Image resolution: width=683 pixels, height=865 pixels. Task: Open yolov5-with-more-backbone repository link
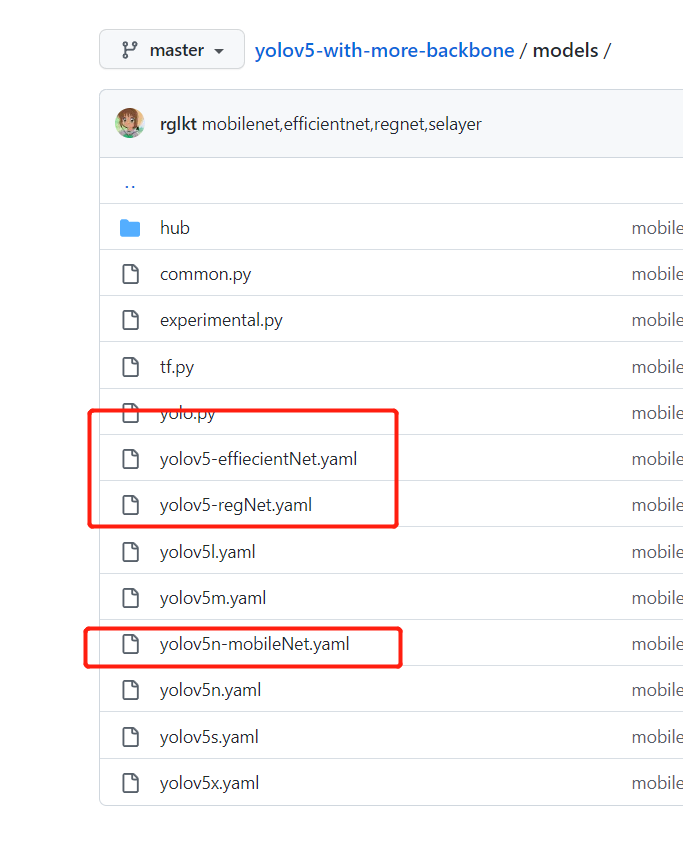pos(385,51)
